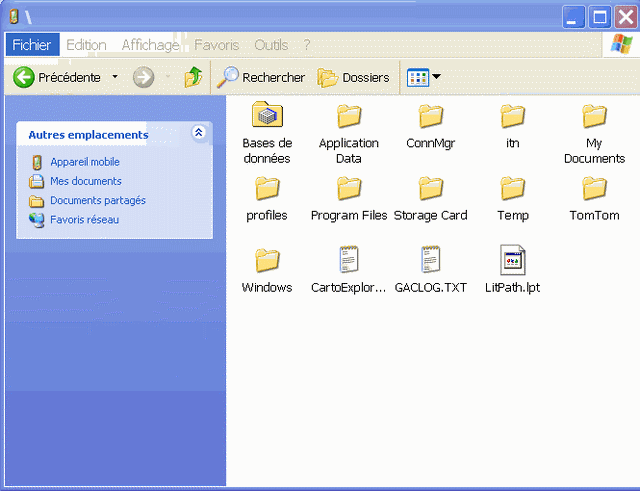Open the Help question mark menu
The image size is (640, 491).
coord(307,45)
